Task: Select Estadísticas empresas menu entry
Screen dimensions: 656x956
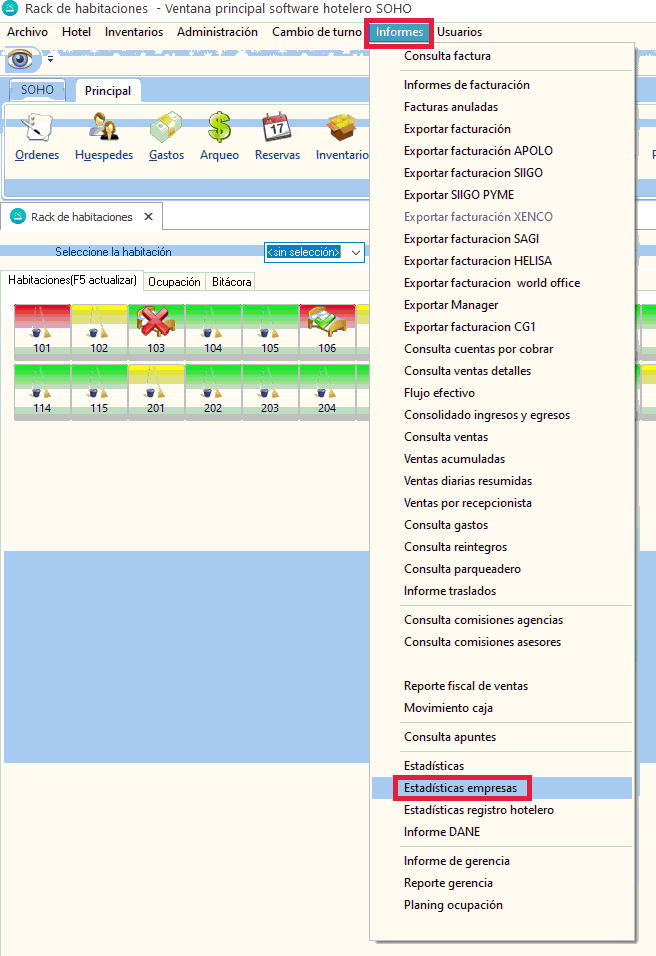Action: pos(460,788)
